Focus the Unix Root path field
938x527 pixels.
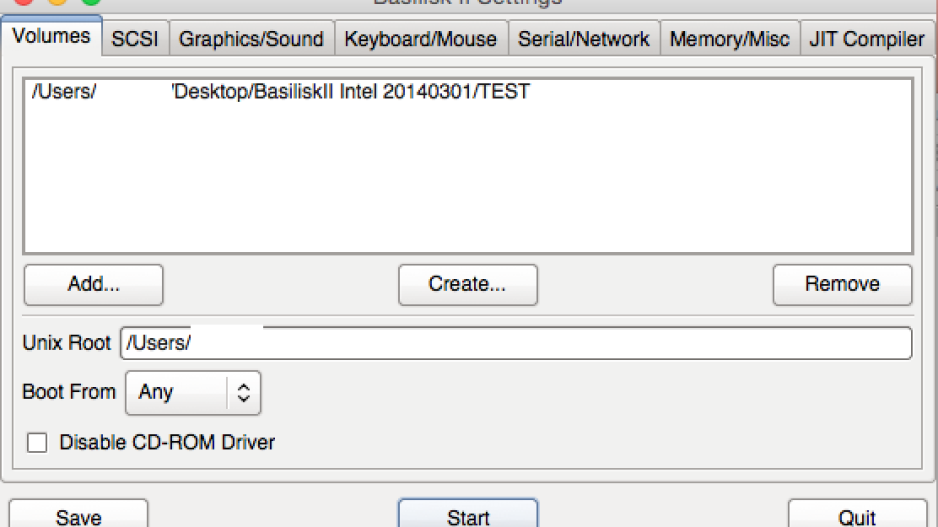516,343
